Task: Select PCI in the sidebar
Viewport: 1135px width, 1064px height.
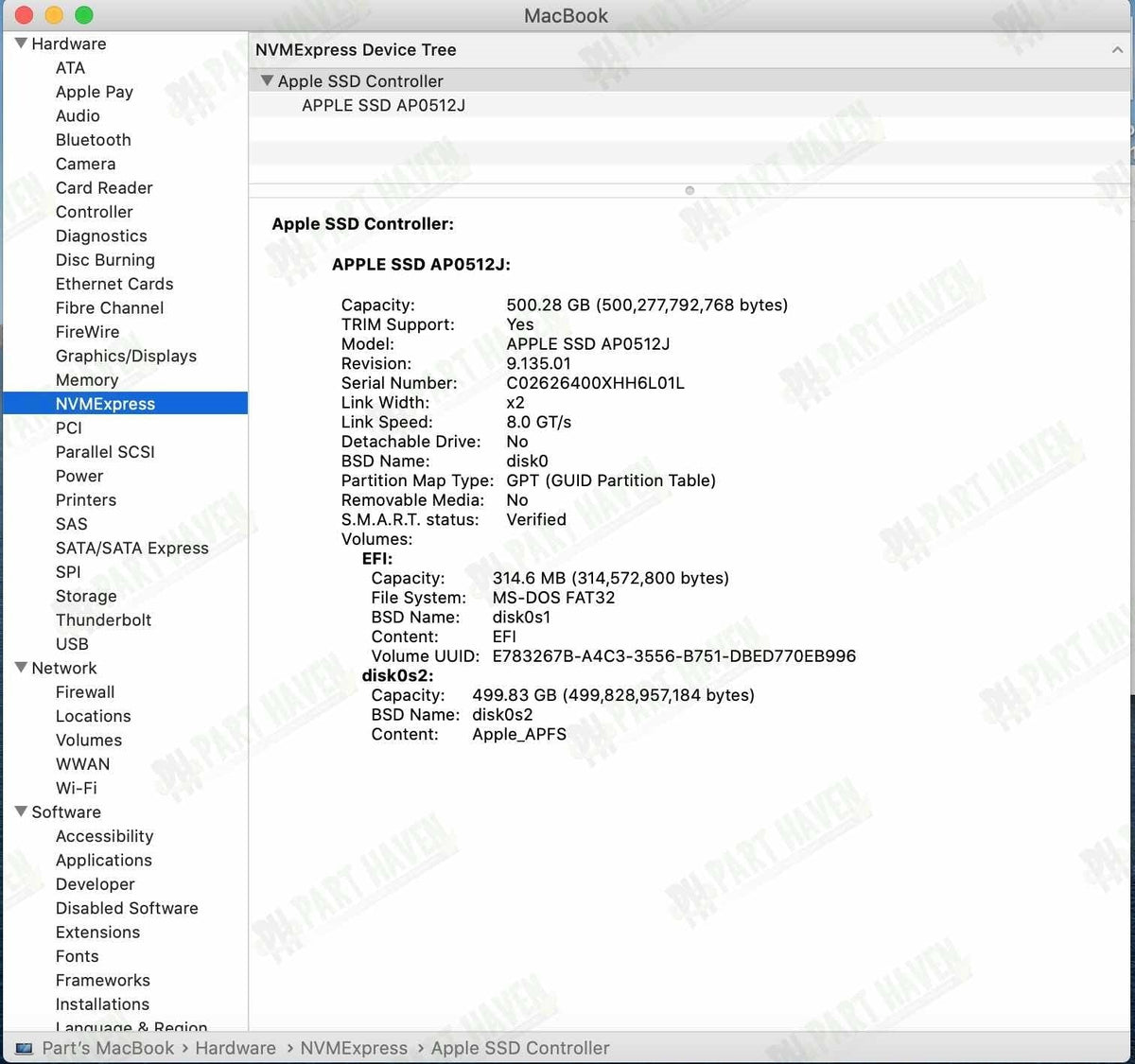Action: [x=69, y=428]
